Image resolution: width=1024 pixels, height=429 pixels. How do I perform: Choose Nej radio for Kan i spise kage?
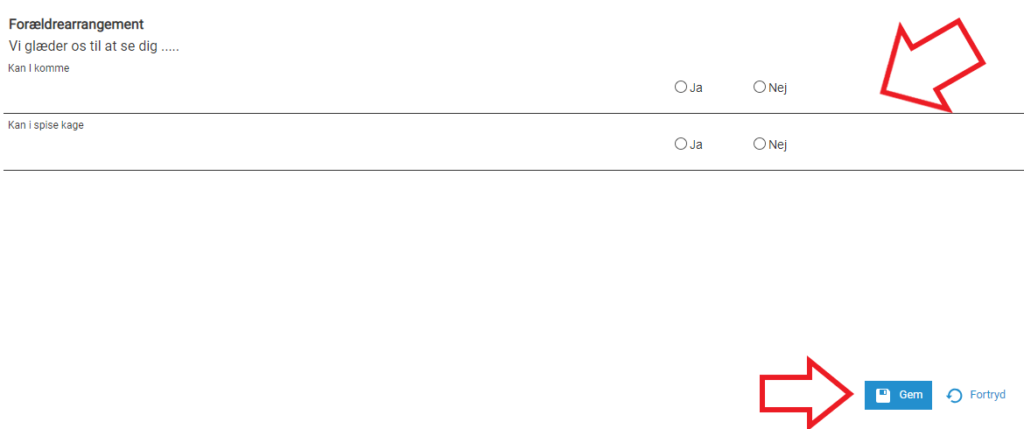(x=759, y=144)
